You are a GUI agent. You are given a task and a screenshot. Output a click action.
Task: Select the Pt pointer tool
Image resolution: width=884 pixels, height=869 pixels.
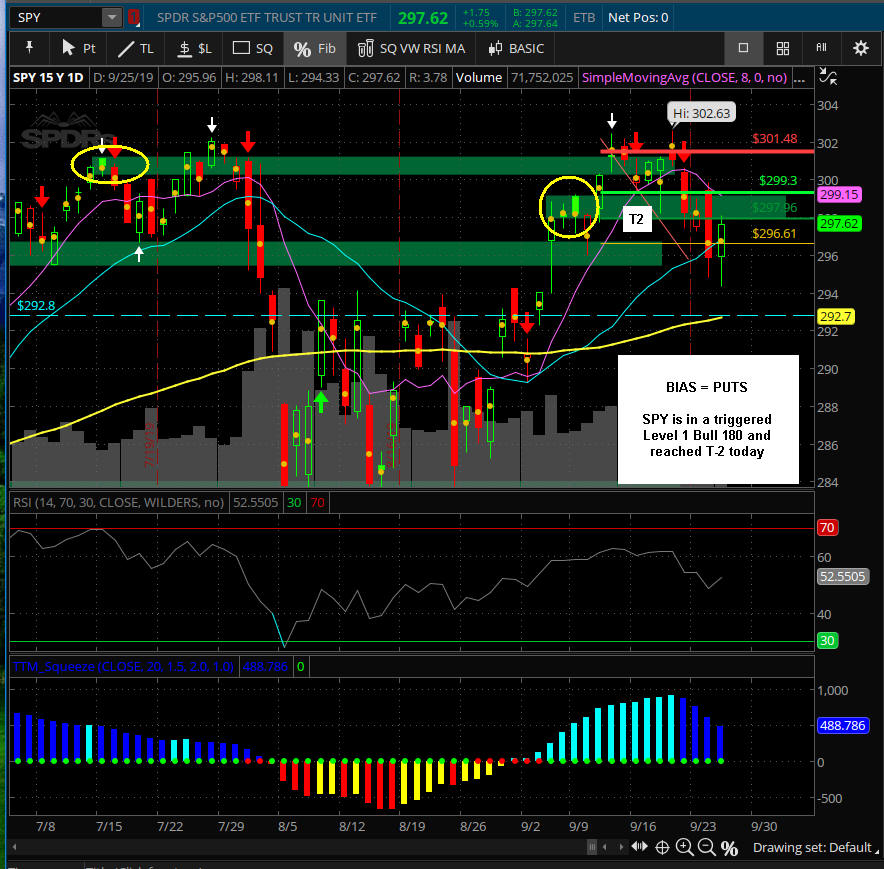click(78, 48)
